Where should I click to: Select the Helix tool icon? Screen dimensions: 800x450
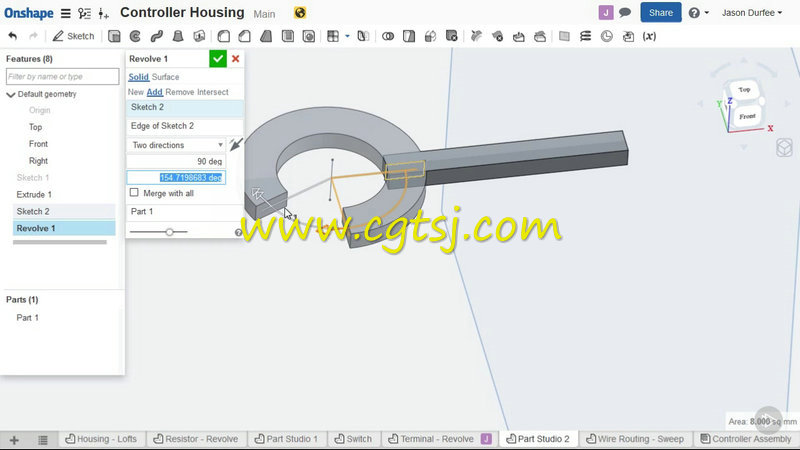point(585,36)
